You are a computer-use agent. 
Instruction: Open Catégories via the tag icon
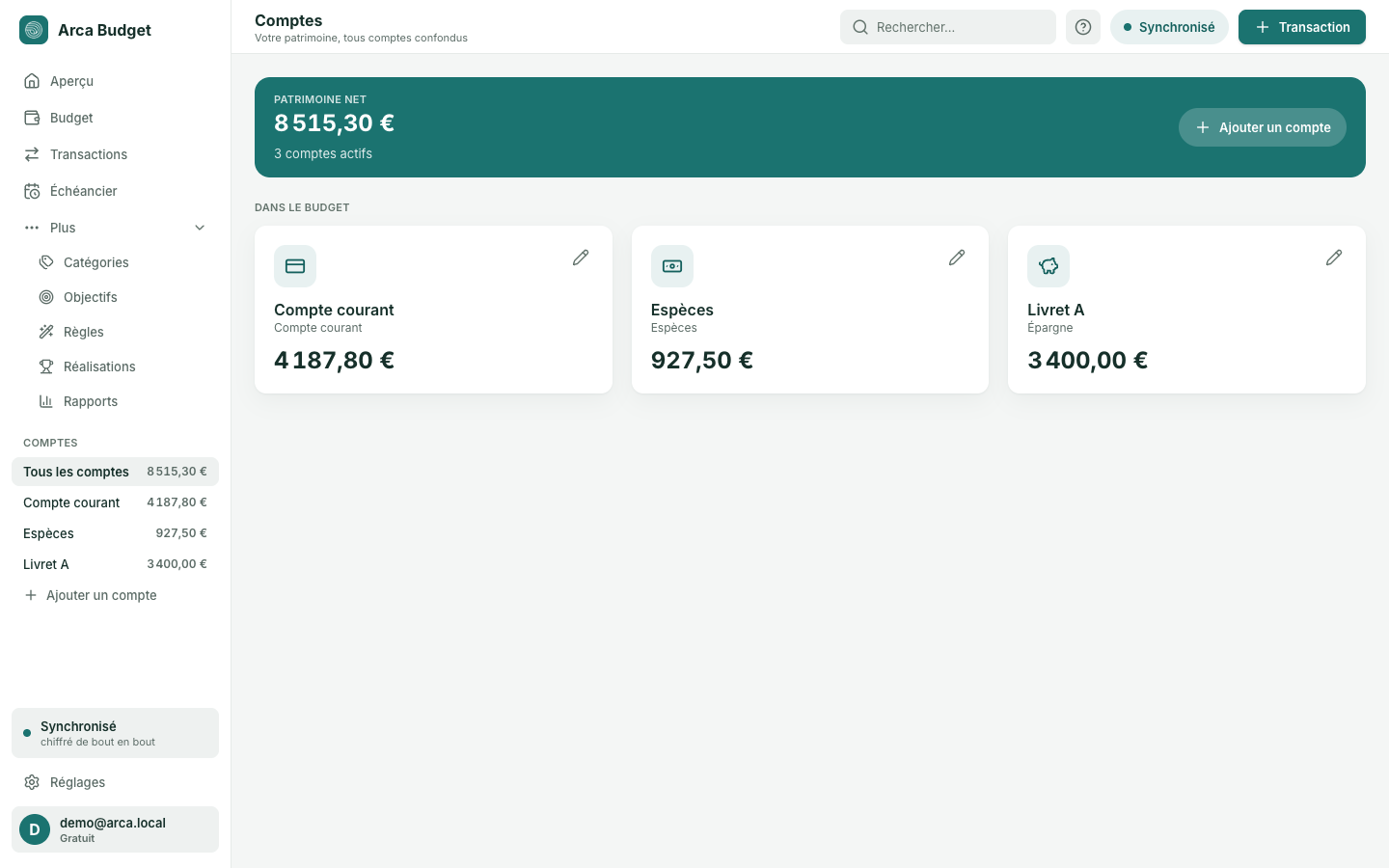click(x=46, y=262)
